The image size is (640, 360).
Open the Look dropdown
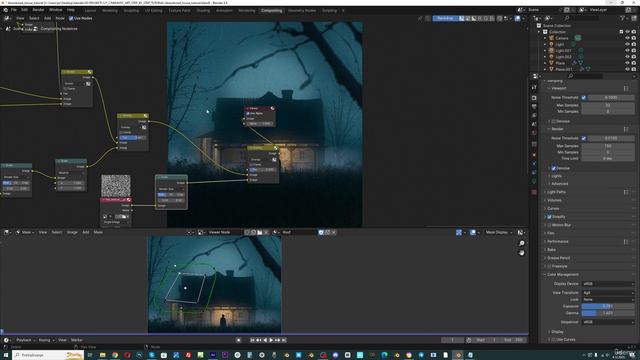tap(608, 300)
